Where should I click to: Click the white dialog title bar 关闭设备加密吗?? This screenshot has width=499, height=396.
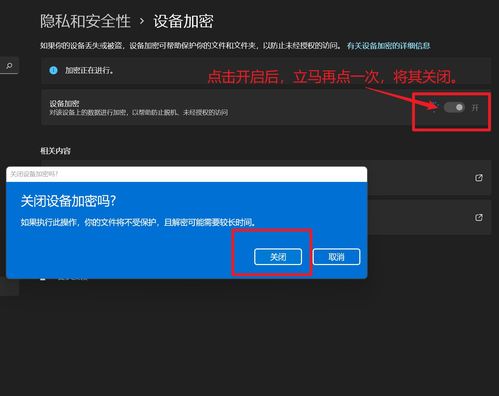coord(187,174)
